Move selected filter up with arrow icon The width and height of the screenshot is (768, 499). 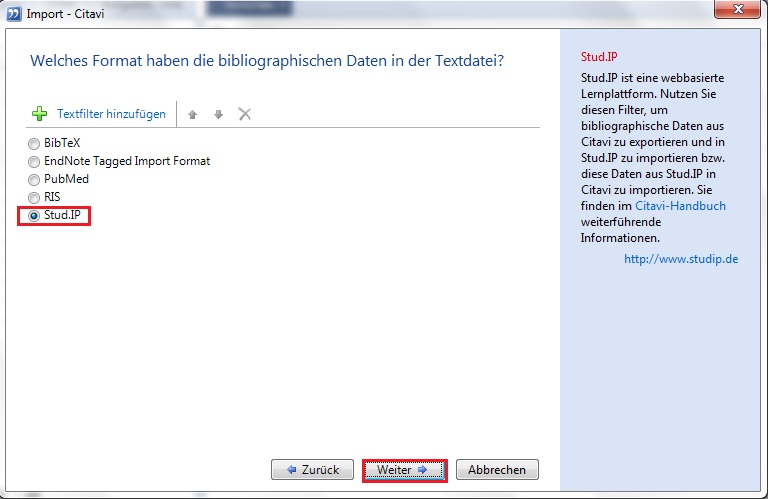coord(193,114)
